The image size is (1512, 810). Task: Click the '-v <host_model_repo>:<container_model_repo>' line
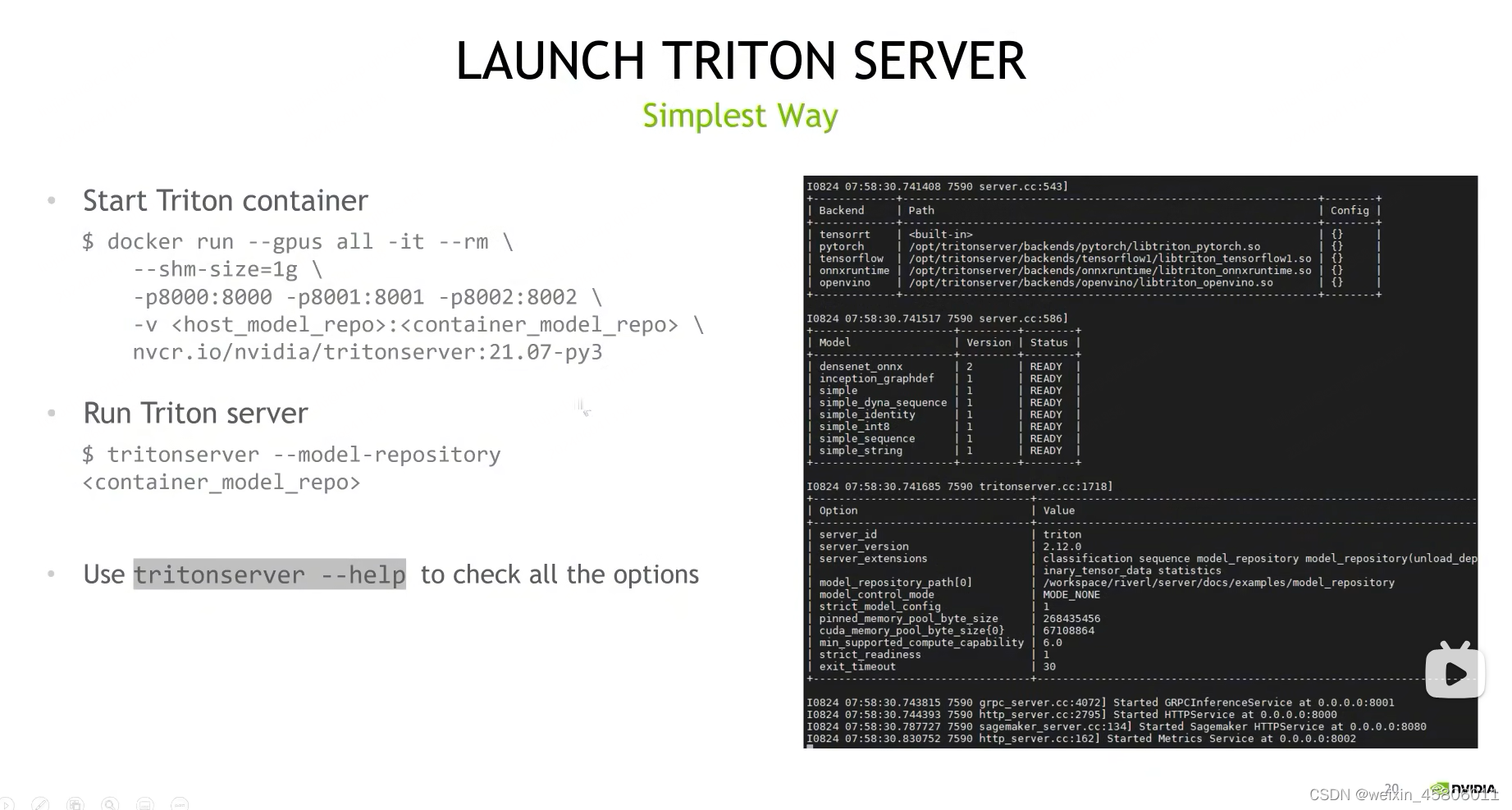418,325
